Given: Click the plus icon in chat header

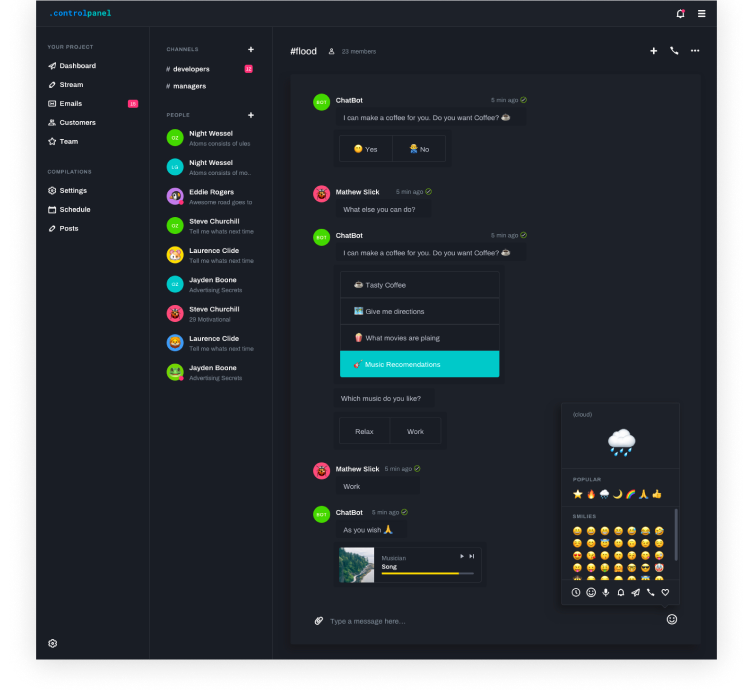Looking at the screenshot, I should click(x=654, y=51).
